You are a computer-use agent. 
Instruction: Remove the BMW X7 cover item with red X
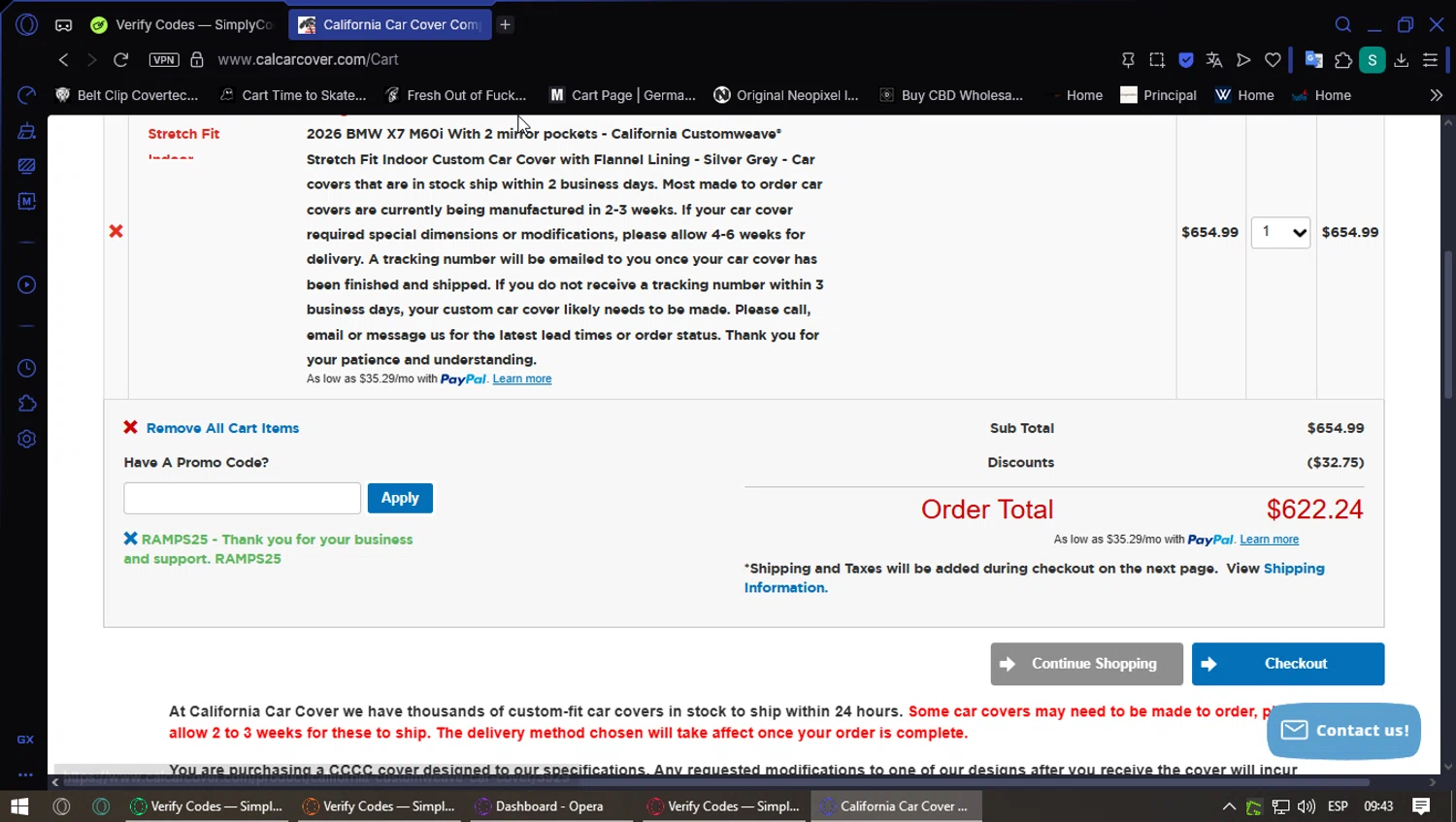tap(116, 231)
